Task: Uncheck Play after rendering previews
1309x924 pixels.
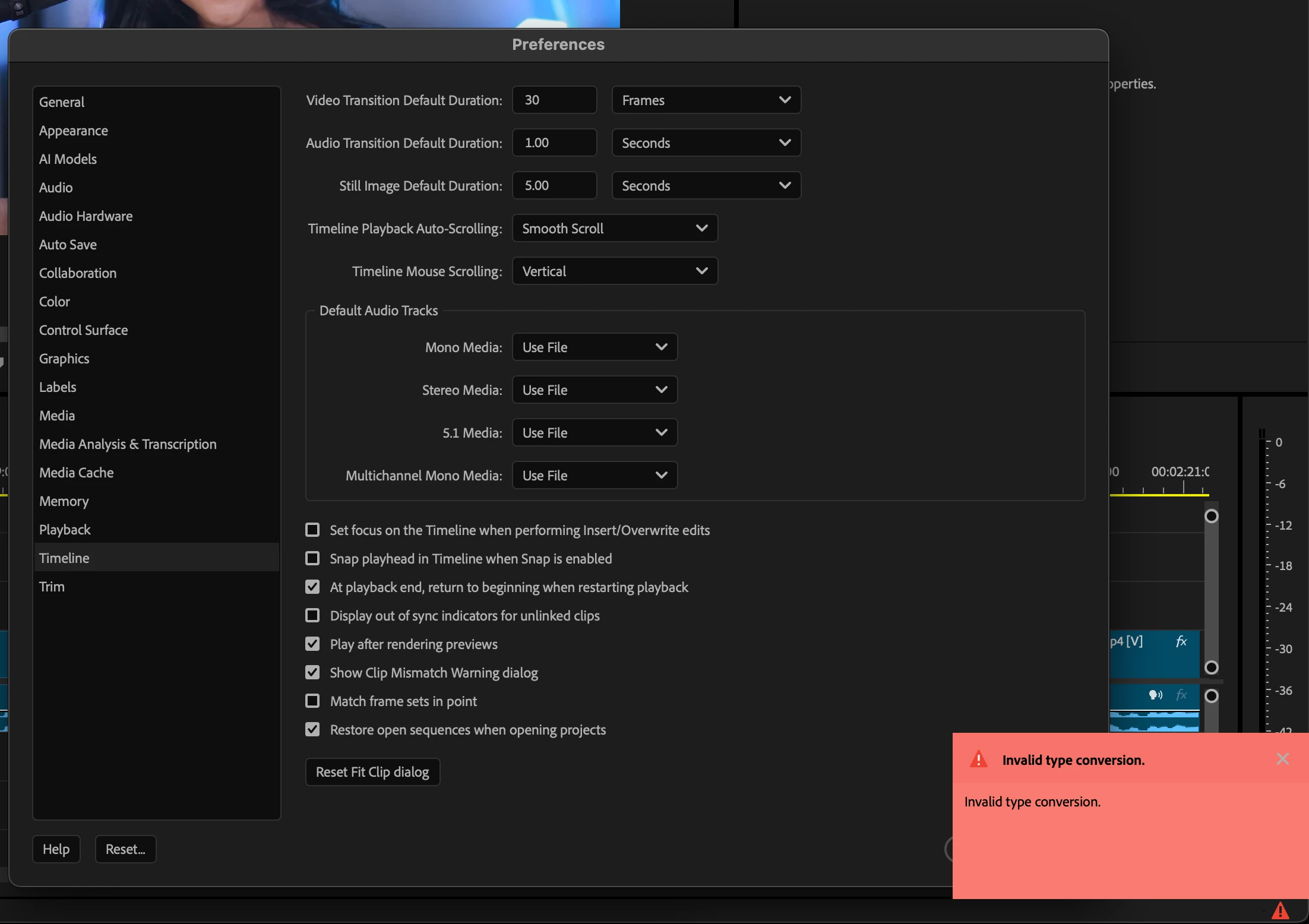Action: [x=312, y=644]
